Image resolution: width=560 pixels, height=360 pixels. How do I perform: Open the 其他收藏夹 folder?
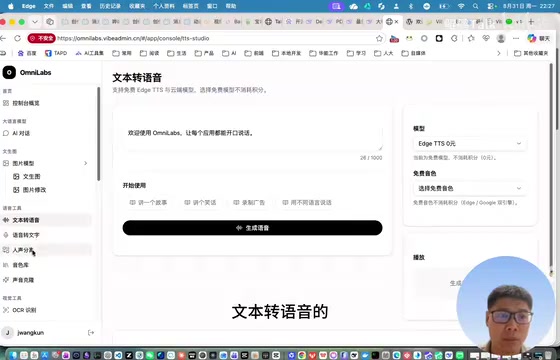(531, 53)
